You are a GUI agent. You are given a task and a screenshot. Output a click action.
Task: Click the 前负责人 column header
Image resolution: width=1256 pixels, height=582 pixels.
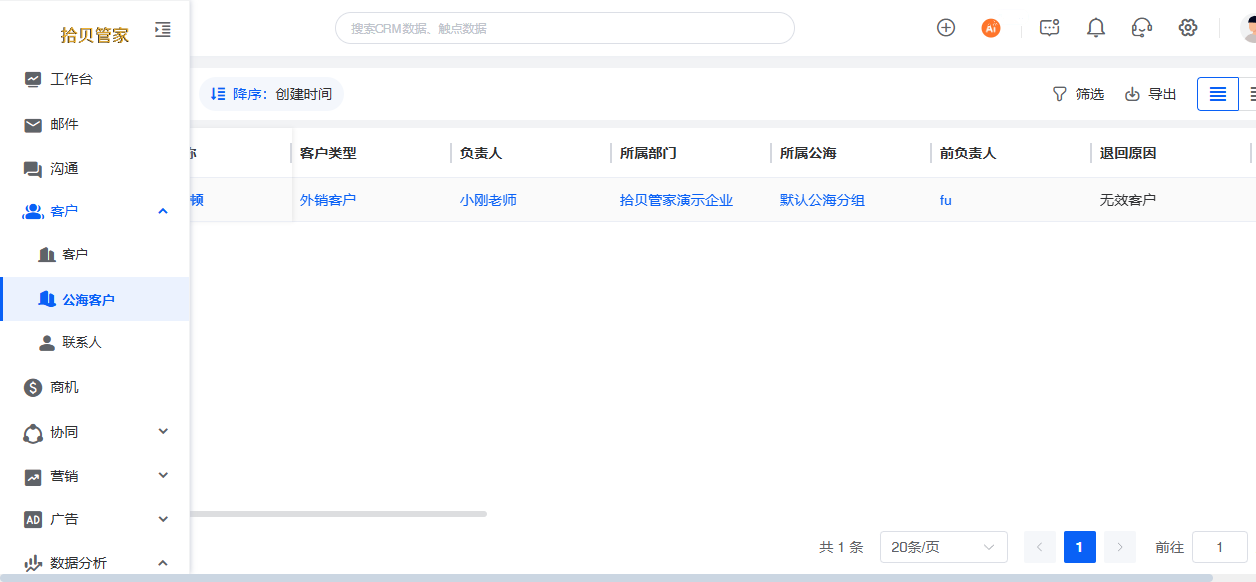(x=968, y=153)
